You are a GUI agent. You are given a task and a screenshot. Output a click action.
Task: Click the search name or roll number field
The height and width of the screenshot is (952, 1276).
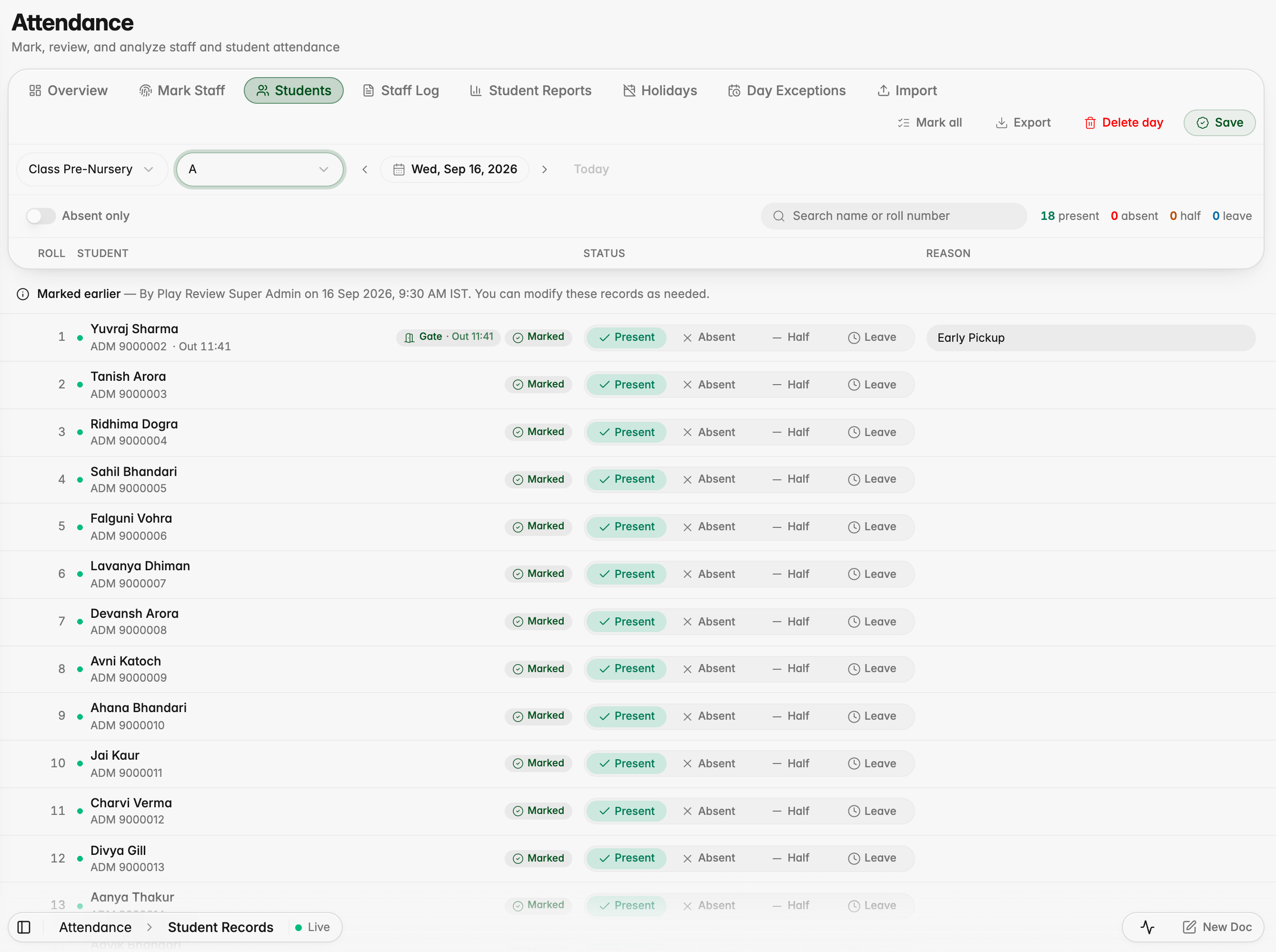[x=894, y=216]
